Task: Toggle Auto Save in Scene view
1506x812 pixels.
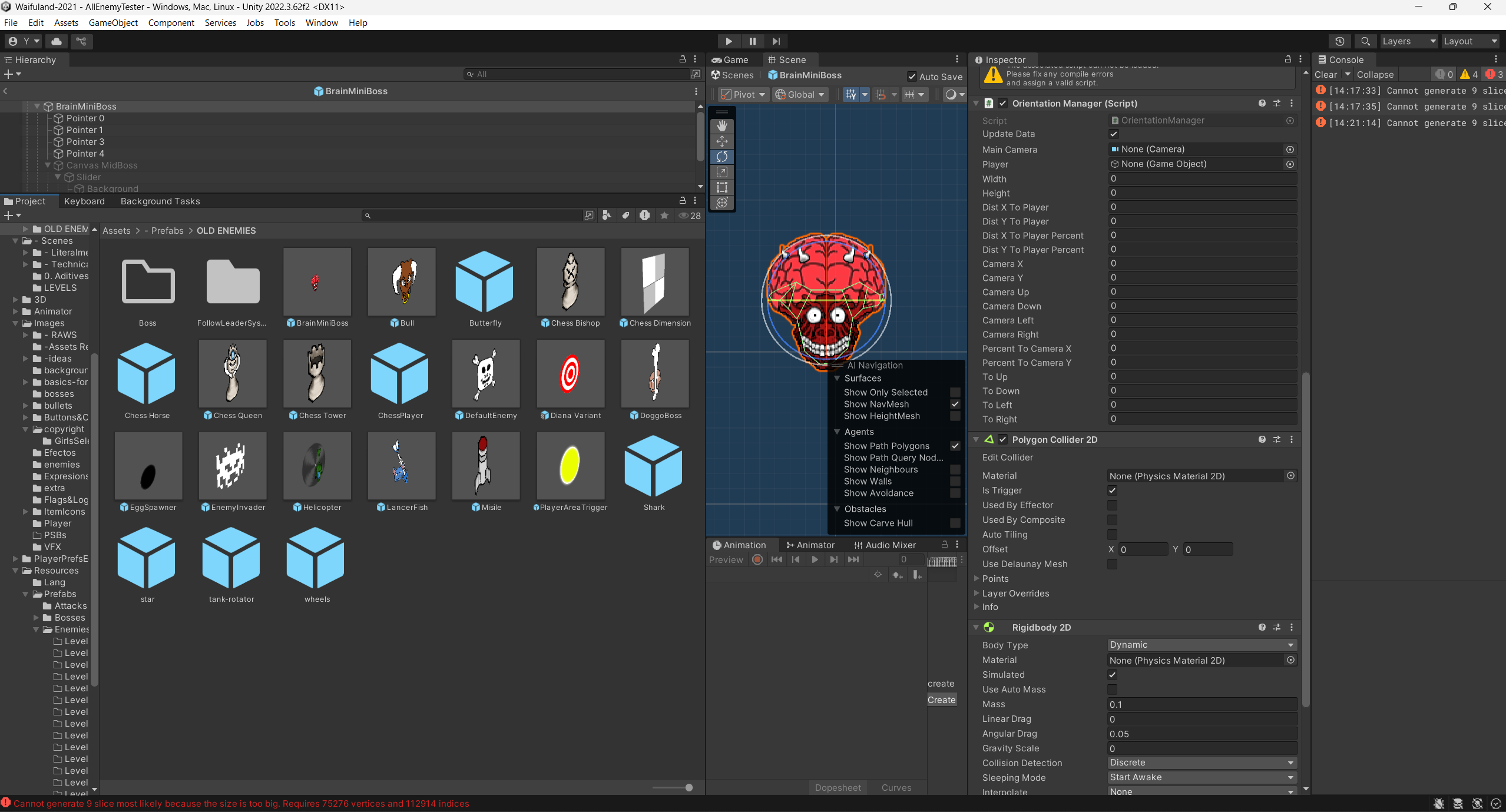Action: [x=912, y=77]
